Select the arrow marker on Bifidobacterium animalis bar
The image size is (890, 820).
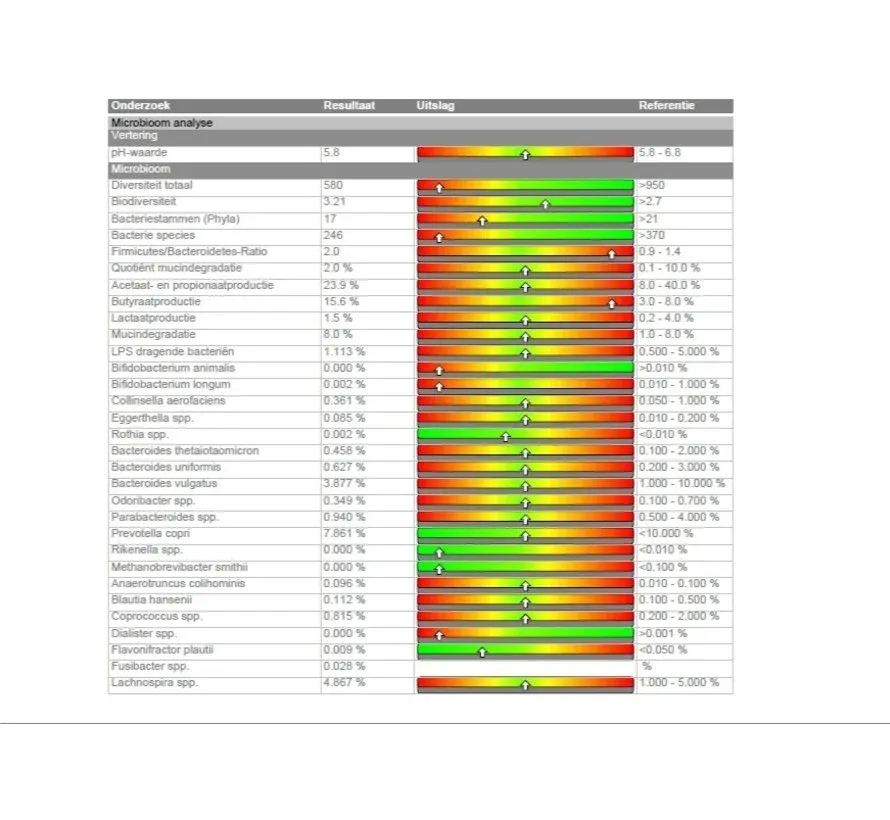441,369
